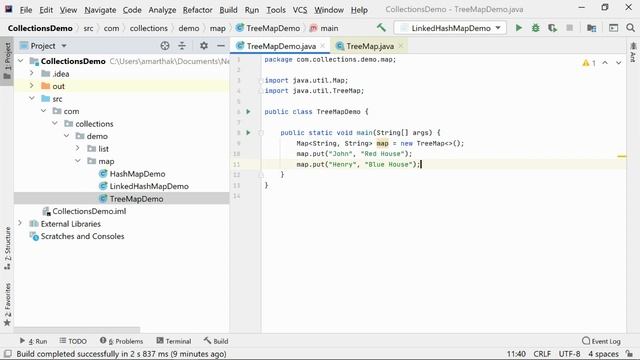The image size is (640, 360).
Task: Click the Stop process square icon
Action: (569, 28)
